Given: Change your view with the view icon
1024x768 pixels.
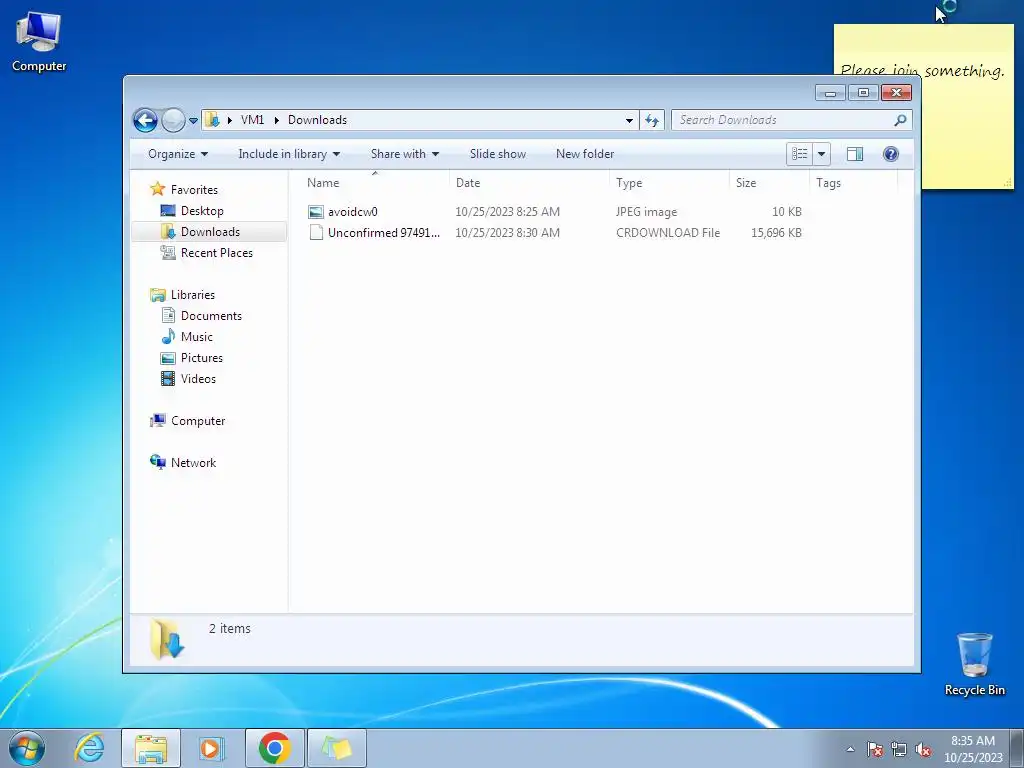Looking at the screenshot, I should 799,154.
